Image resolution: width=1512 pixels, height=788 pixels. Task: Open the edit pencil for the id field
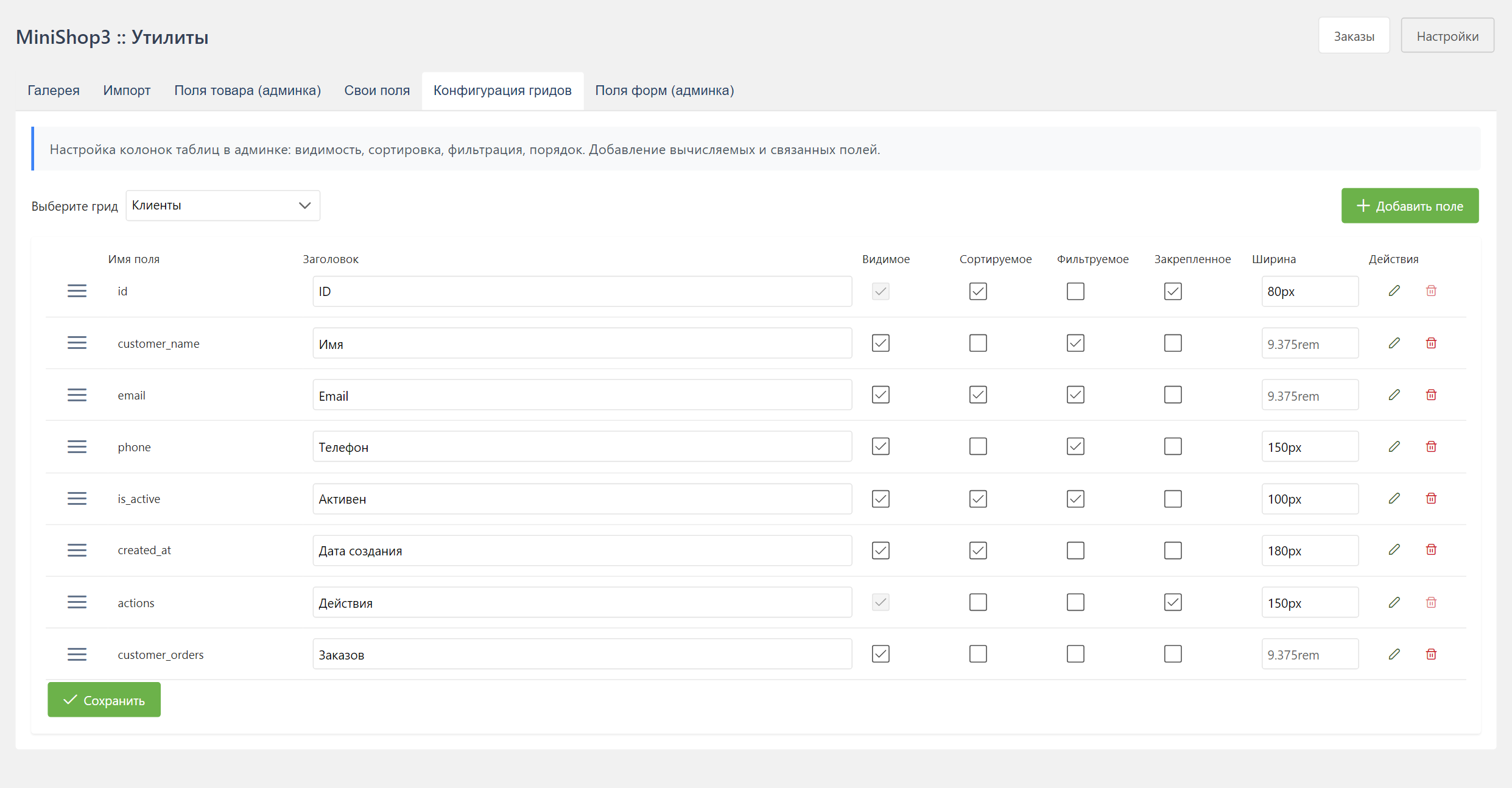(x=1394, y=290)
